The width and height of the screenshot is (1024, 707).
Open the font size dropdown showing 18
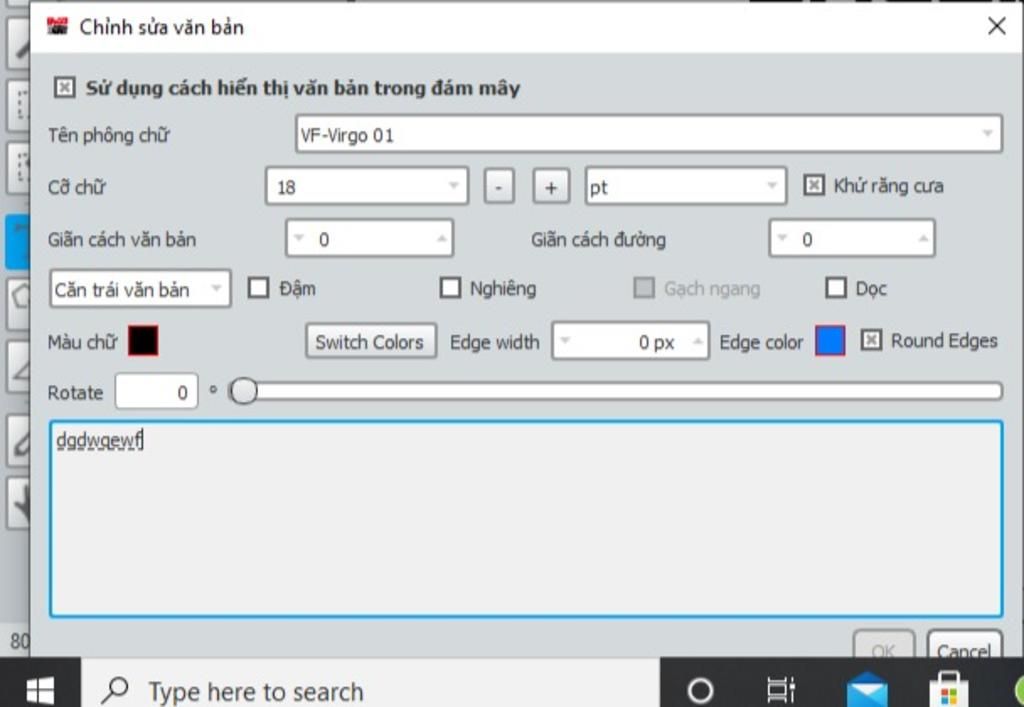click(366, 187)
